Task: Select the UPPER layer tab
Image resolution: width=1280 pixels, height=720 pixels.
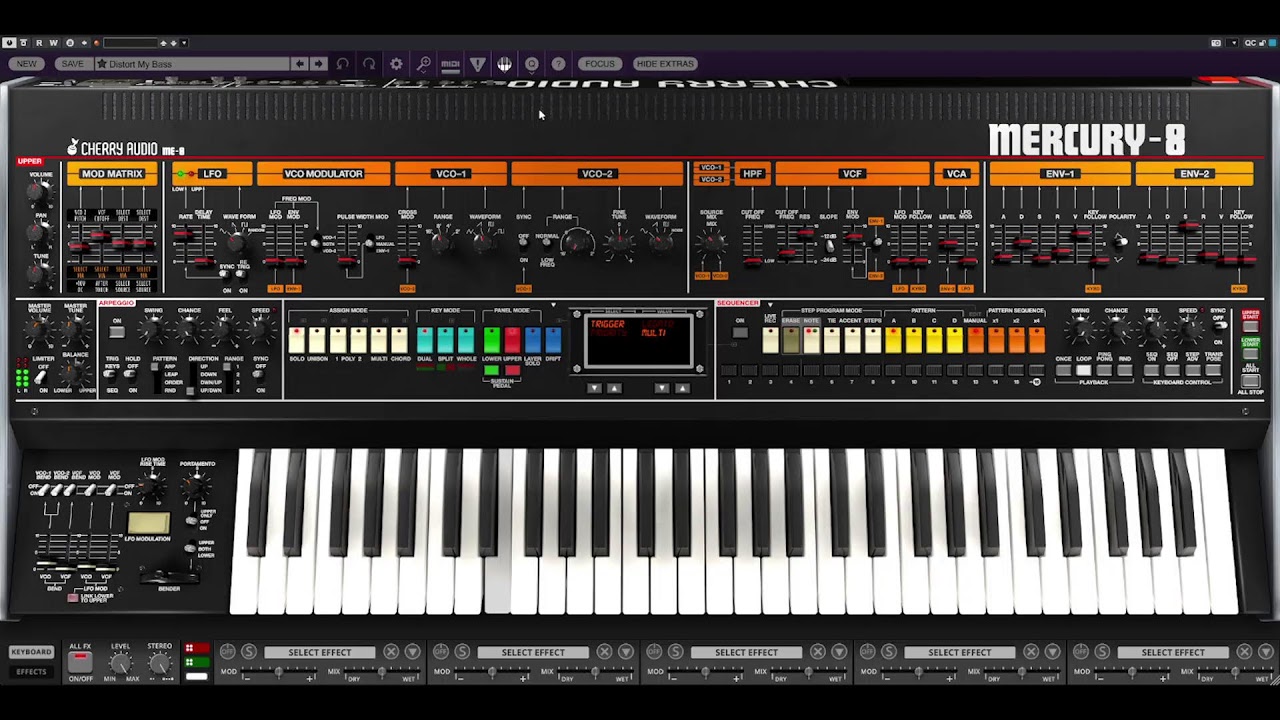Action: 29,161
